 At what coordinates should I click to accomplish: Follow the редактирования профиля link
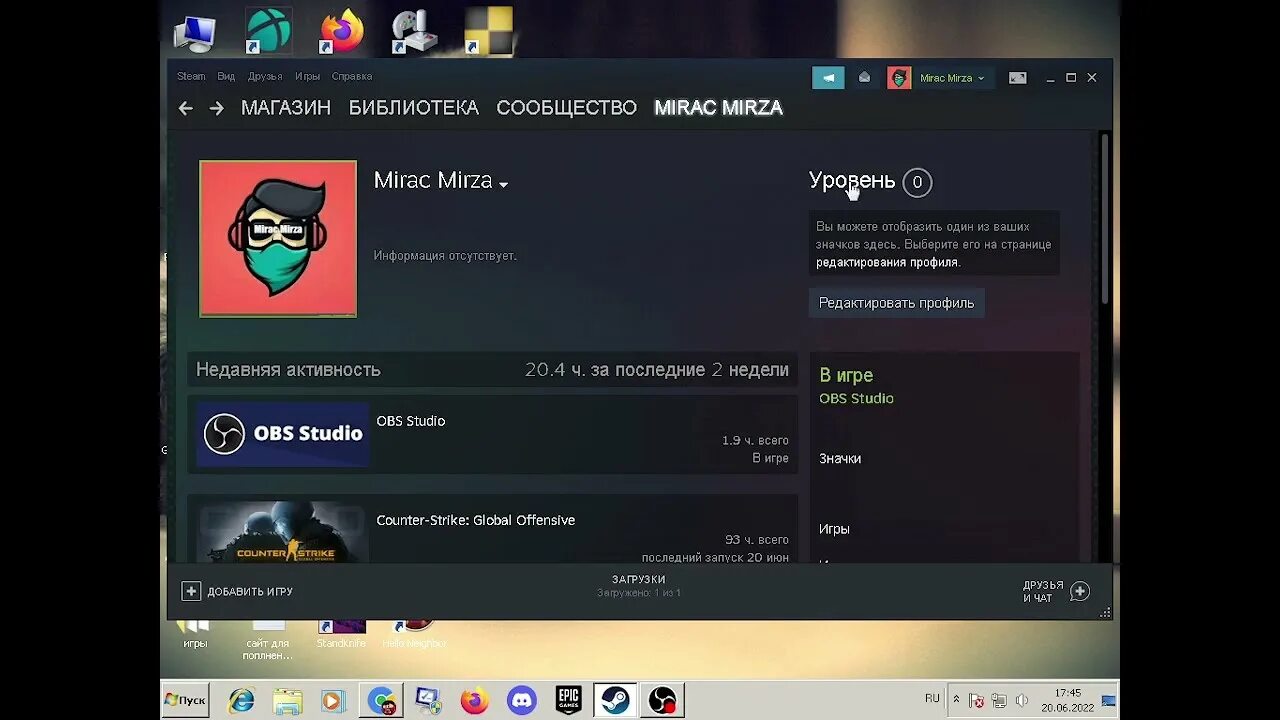point(887,262)
